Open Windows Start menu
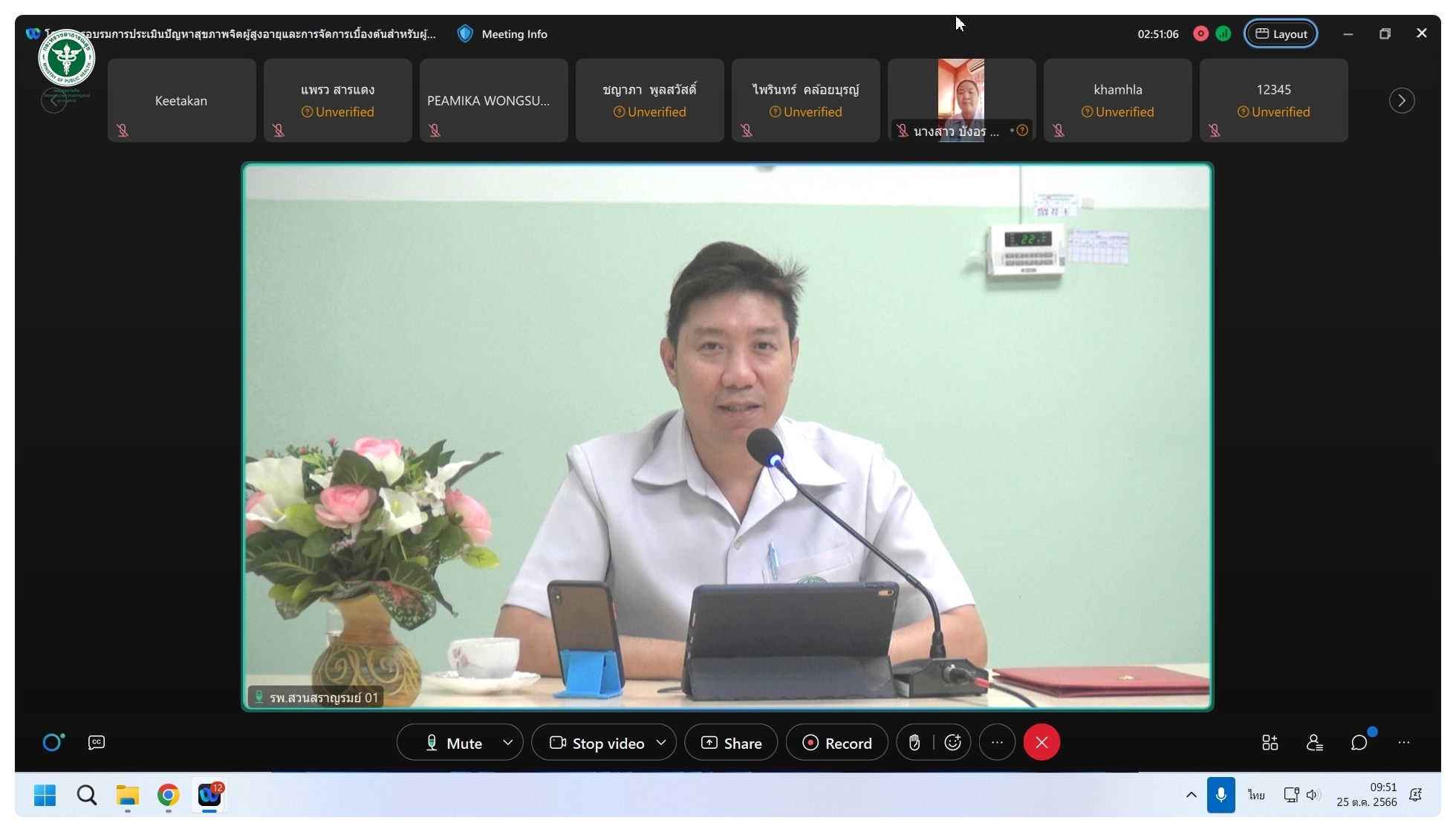Image resolution: width=1456 pixels, height=832 pixels. point(45,796)
